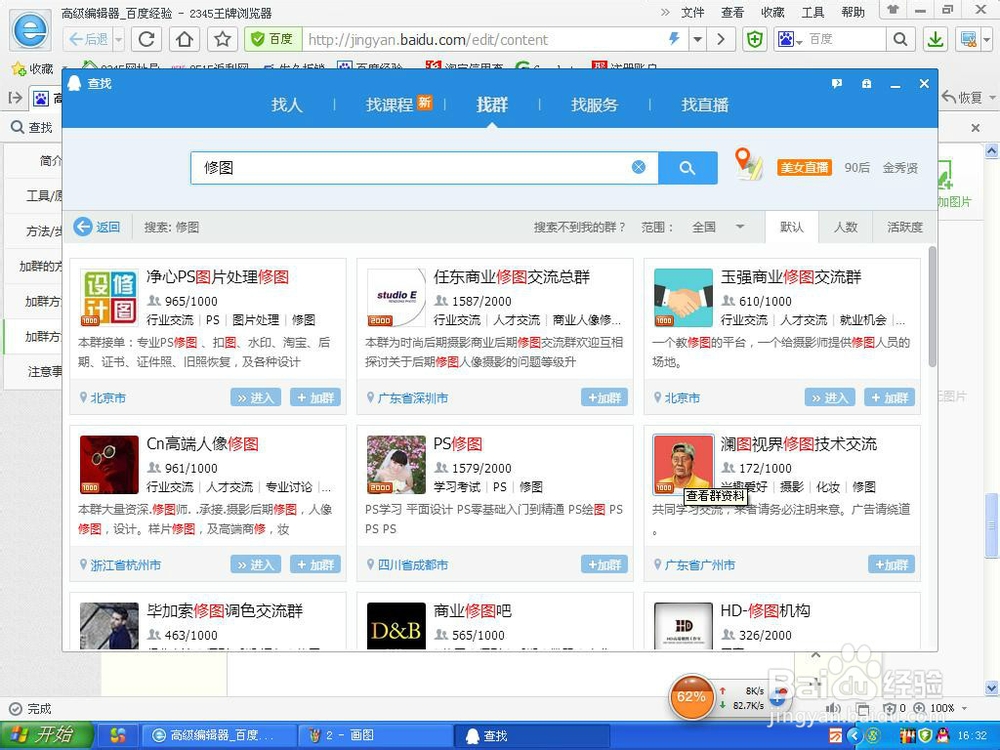Screen dimensions: 1000x750
Task: Open the 找服务 tab
Action: tap(594, 105)
